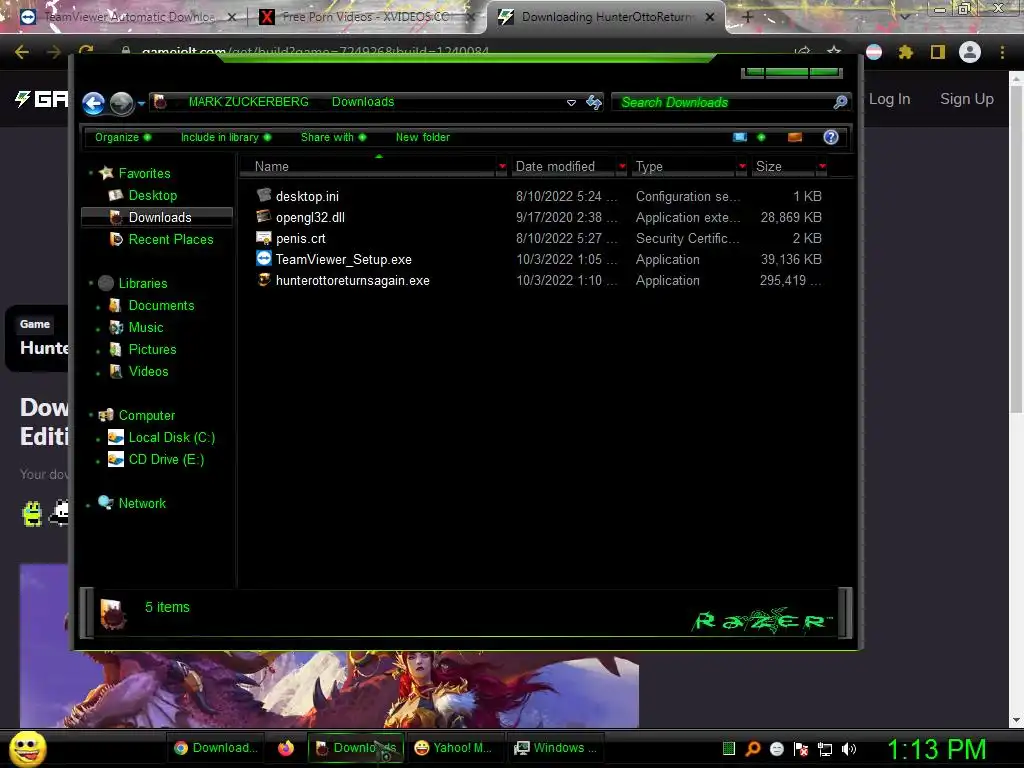Open the Start menu smiley button
The height and width of the screenshot is (768, 1024).
point(27,748)
